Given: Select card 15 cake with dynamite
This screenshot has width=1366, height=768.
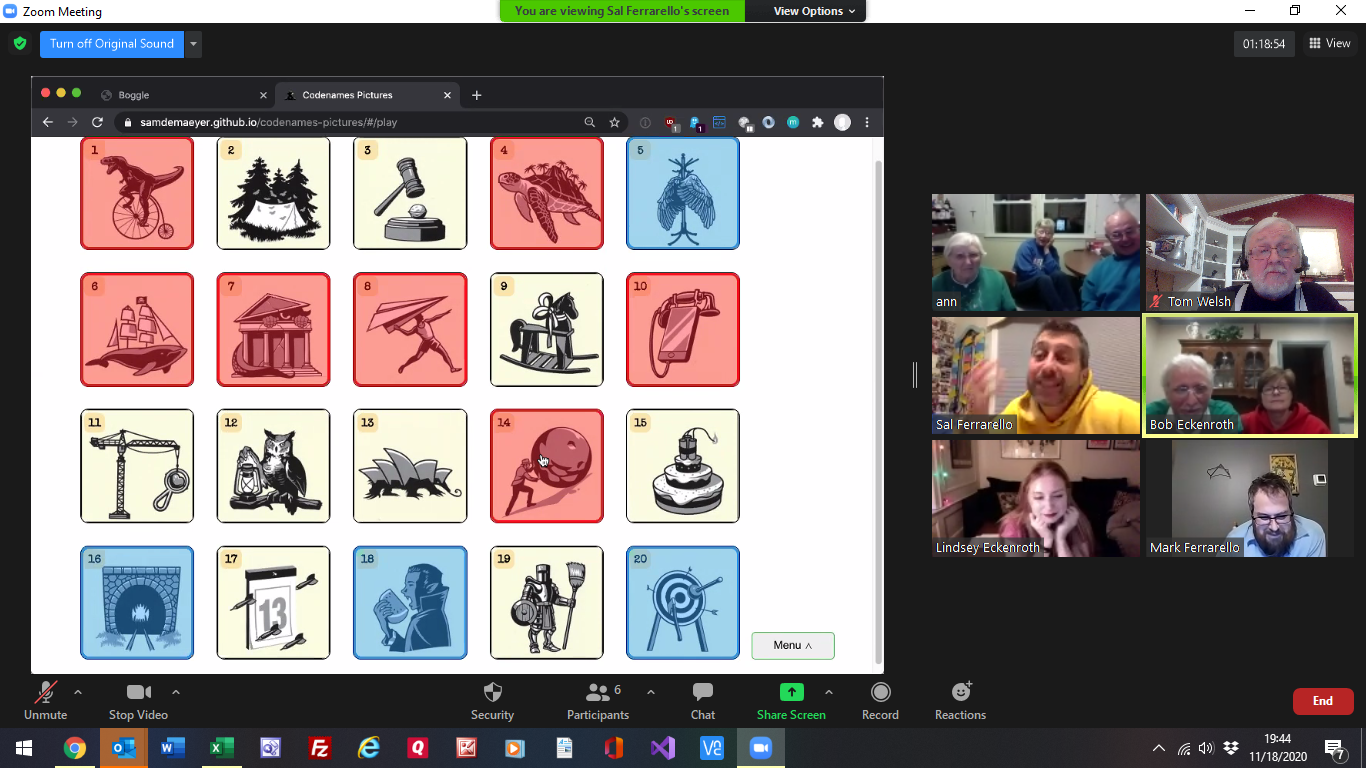Looking at the screenshot, I should click(x=683, y=466).
